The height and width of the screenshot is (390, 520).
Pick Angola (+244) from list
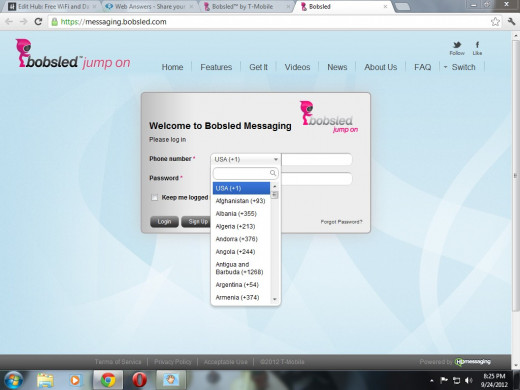[x=241, y=252]
